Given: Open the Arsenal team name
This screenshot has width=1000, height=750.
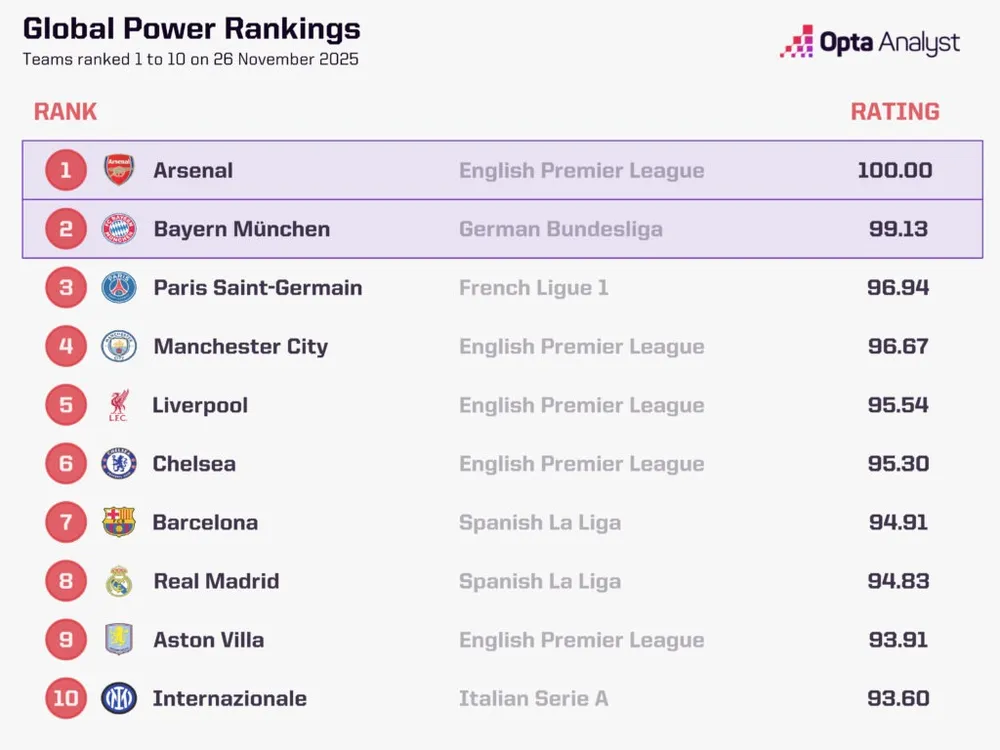Looking at the screenshot, I should [193, 170].
